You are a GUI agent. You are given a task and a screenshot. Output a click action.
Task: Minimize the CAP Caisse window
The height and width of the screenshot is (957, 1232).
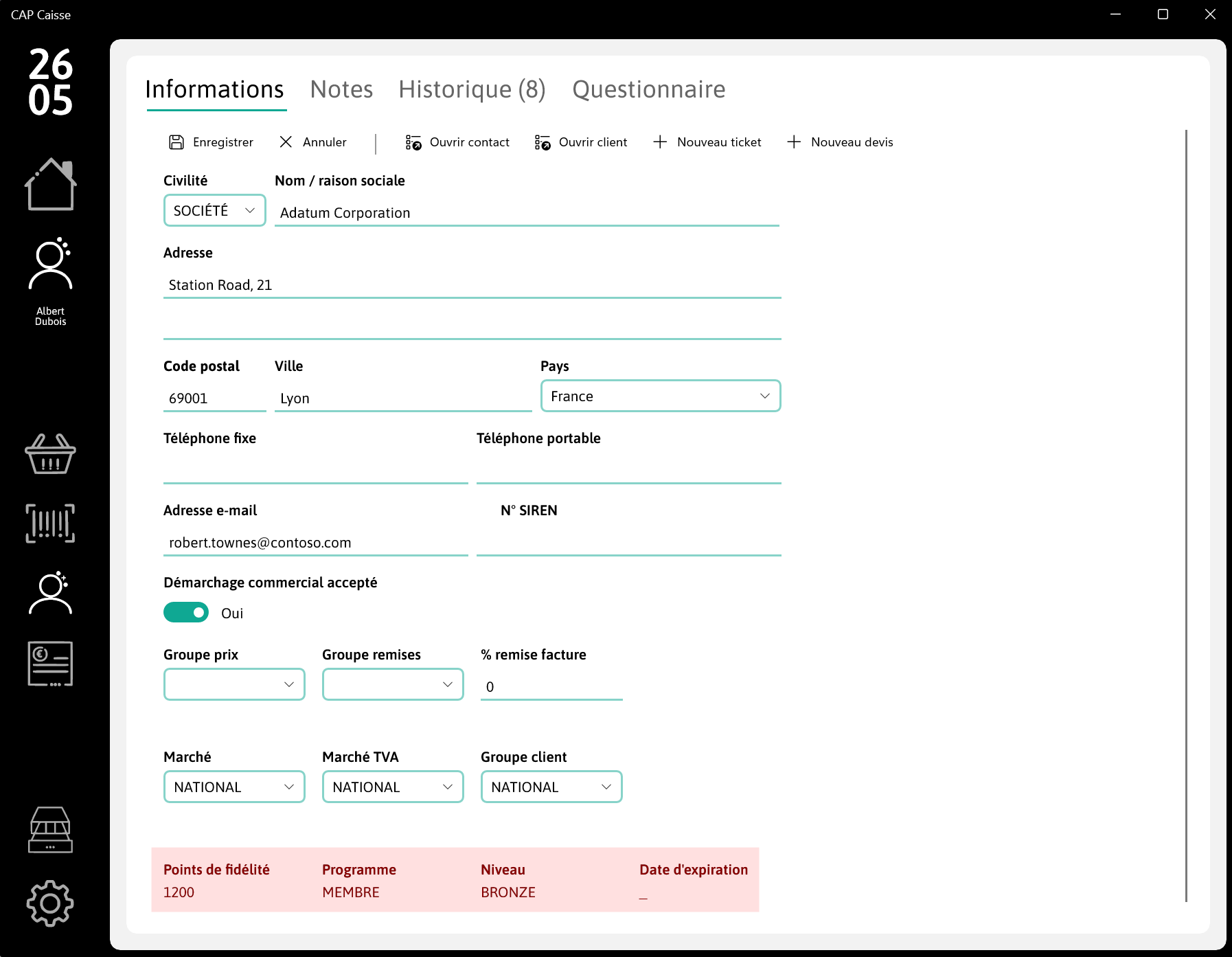click(1116, 14)
